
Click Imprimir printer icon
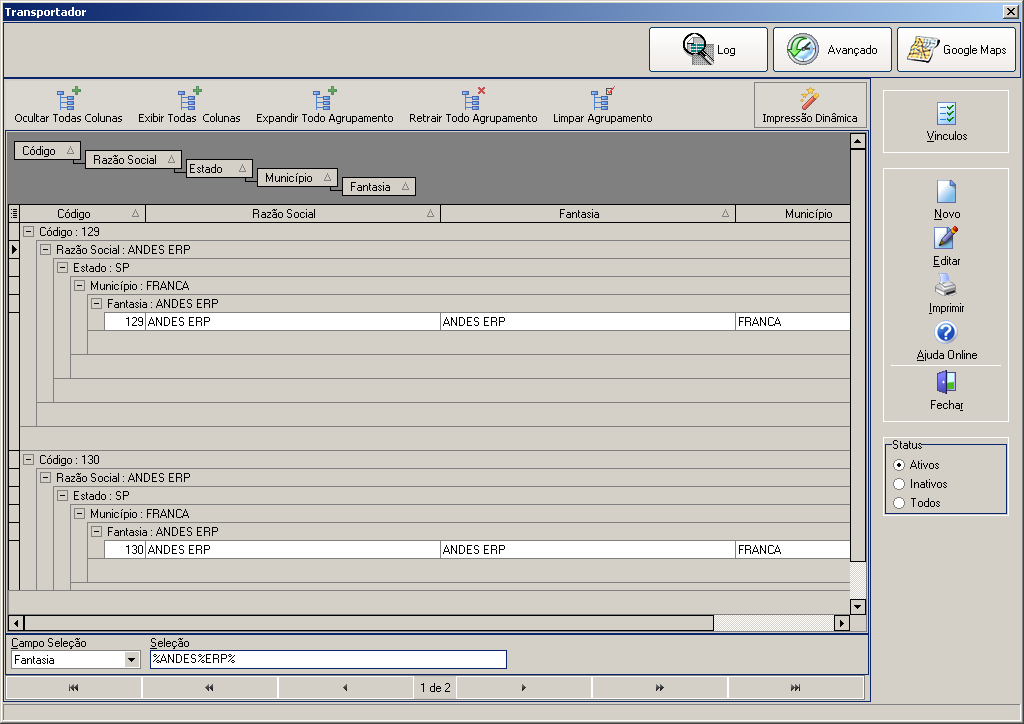(x=946, y=285)
